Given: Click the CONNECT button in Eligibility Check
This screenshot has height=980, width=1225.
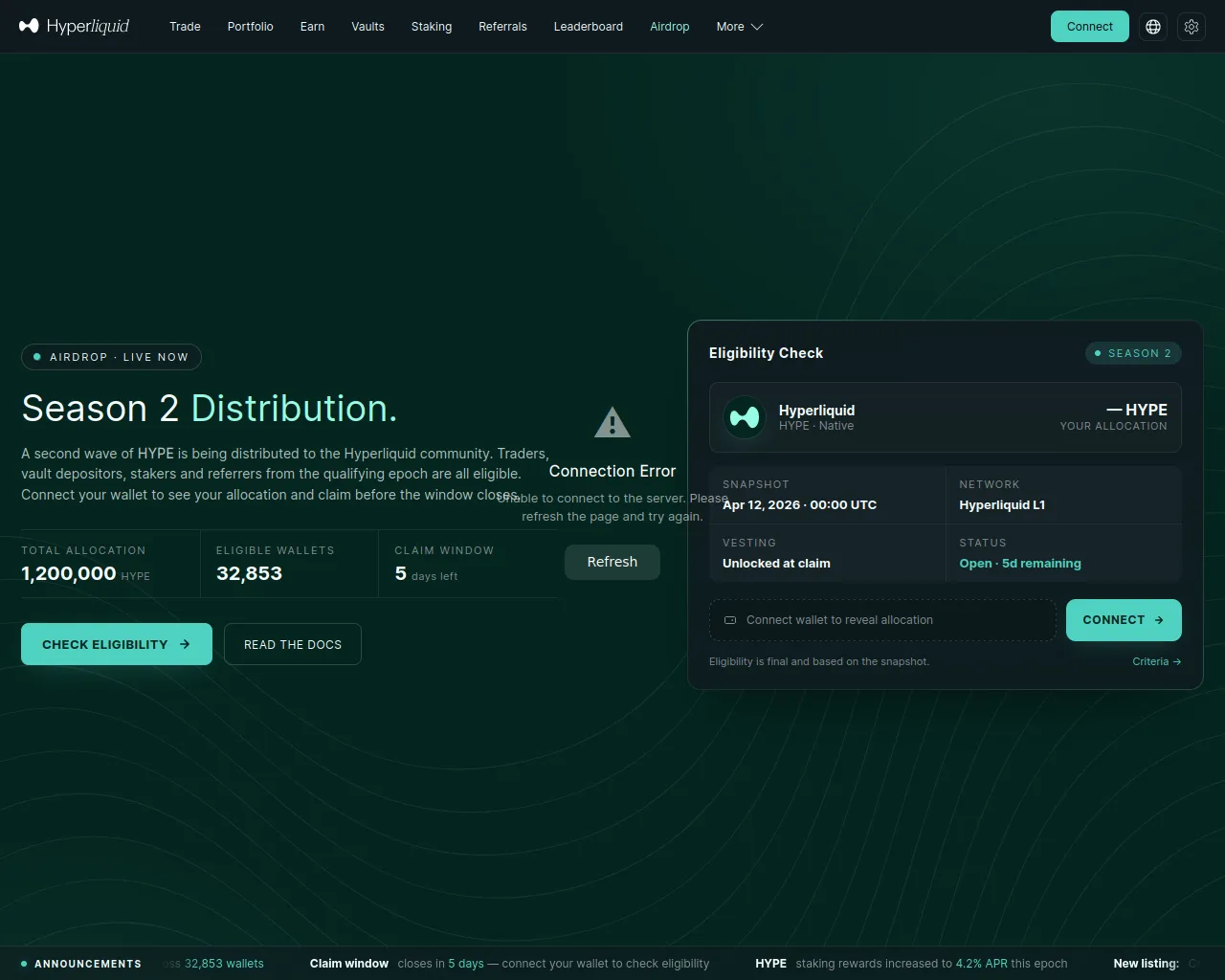Looking at the screenshot, I should pos(1124,620).
